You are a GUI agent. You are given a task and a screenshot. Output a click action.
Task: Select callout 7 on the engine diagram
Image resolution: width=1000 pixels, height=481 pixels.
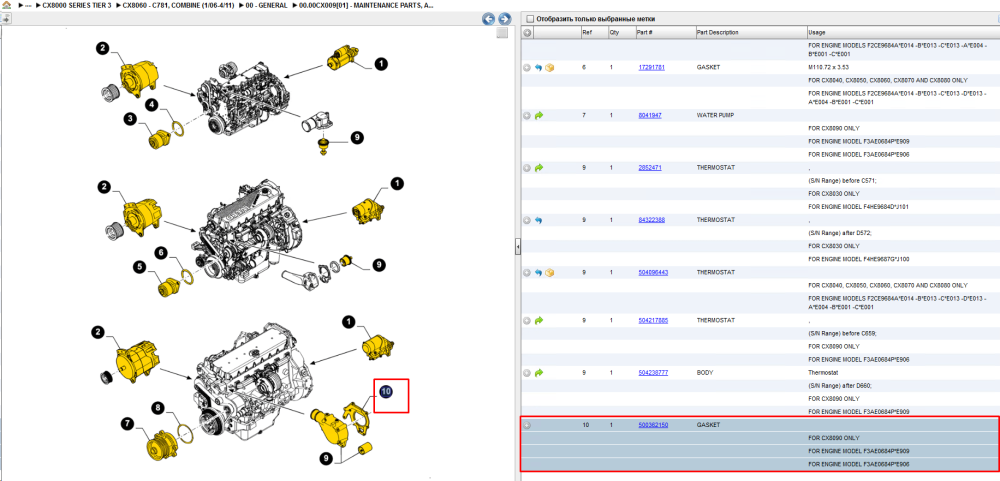point(128,422)
